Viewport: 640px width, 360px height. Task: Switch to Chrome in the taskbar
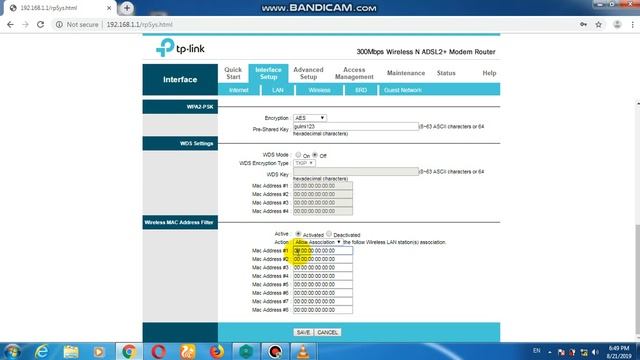pyautogui.click(x=129, y=351)
